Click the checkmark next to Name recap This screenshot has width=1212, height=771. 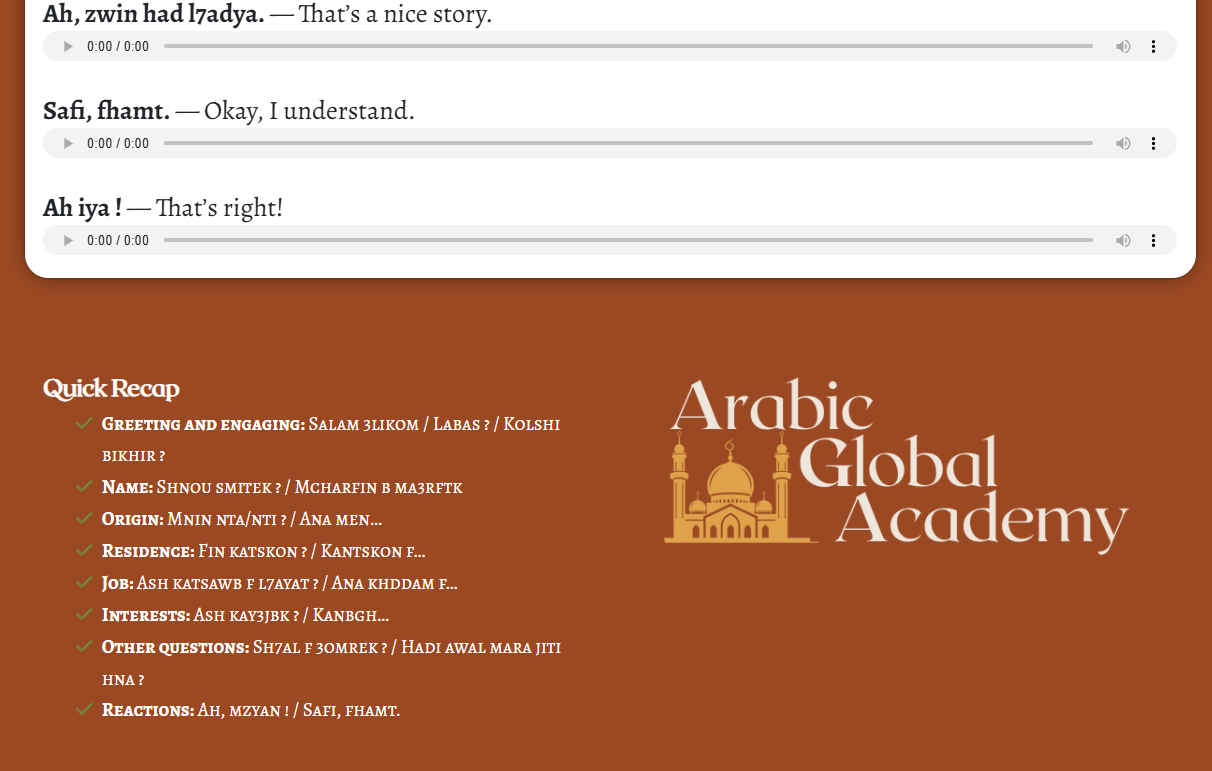pyautogui.click(x=84, y=487)
